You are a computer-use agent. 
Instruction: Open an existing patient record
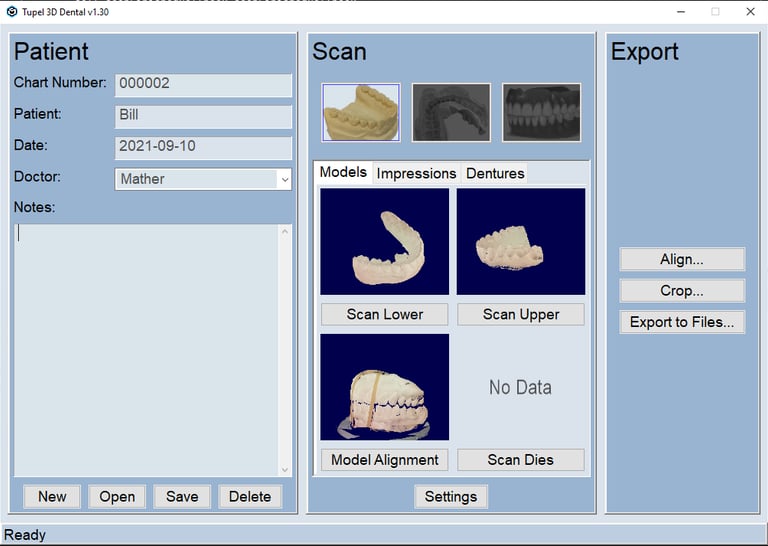pos(117,497)
